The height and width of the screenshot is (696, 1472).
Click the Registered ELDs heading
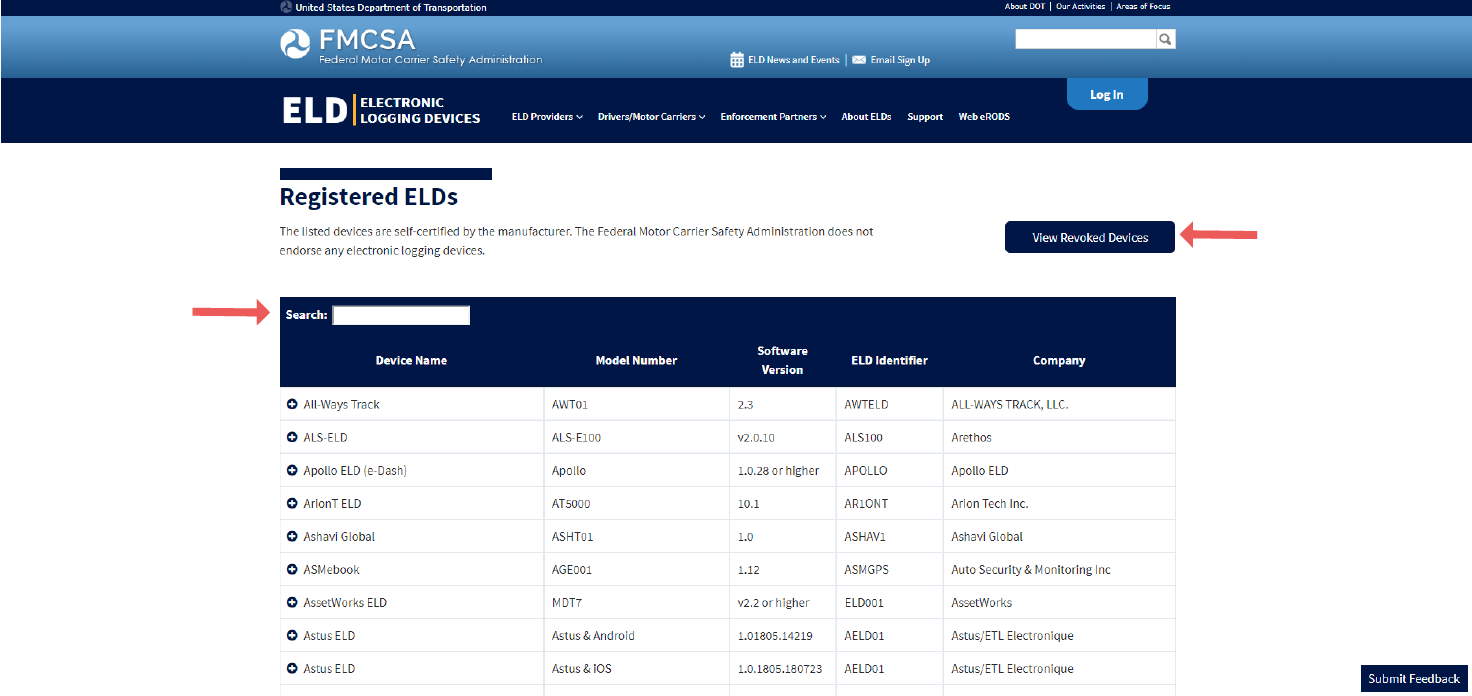pos(368,196)
